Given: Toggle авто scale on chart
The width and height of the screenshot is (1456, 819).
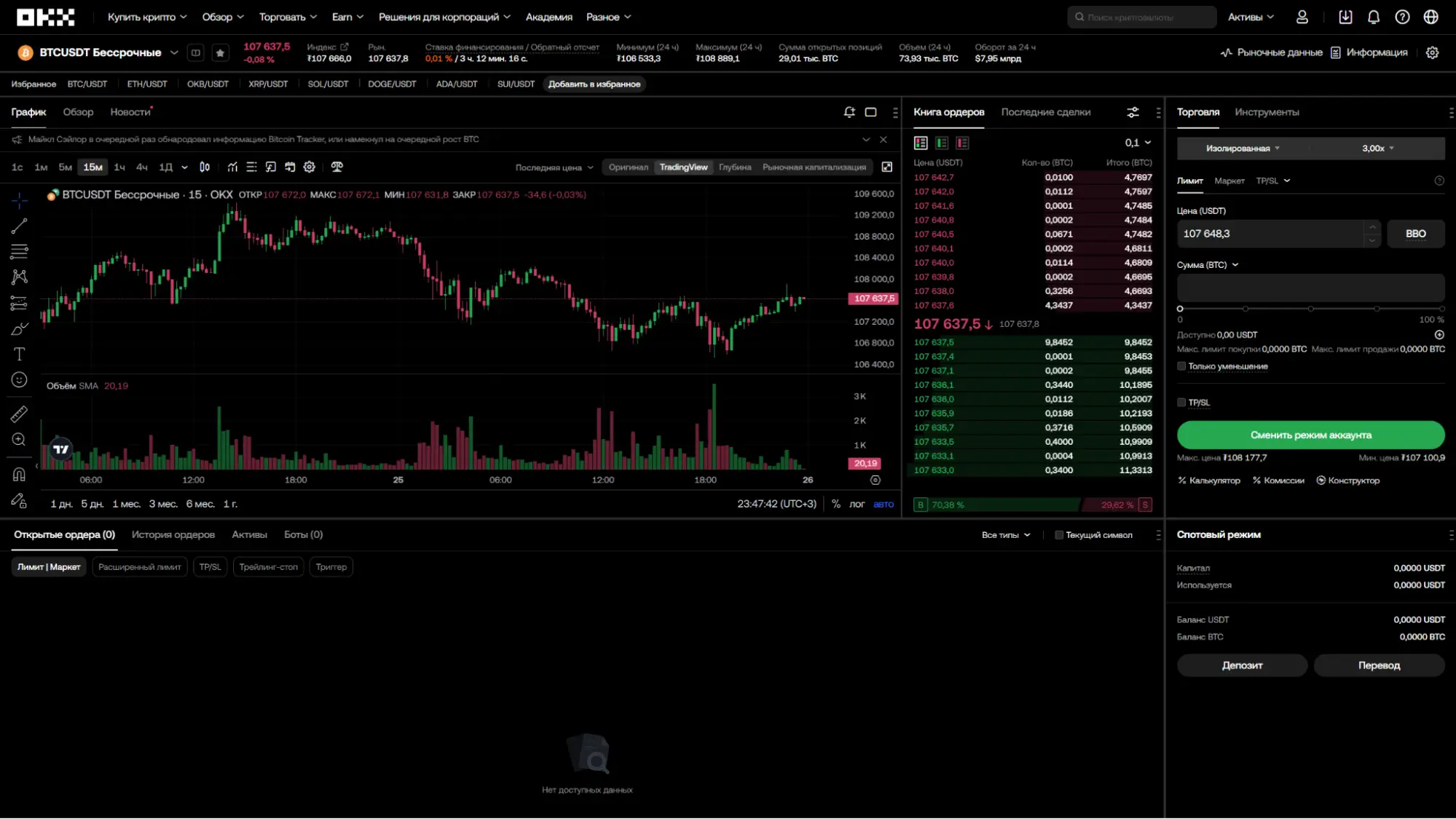Looking at the screenshot, I should [884, 504].
